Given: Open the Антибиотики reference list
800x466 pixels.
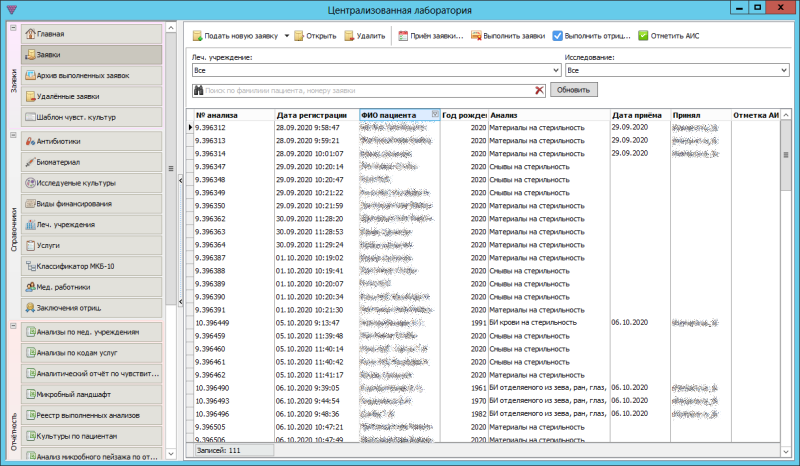Looking at the screenshot, I should [90, 141].
